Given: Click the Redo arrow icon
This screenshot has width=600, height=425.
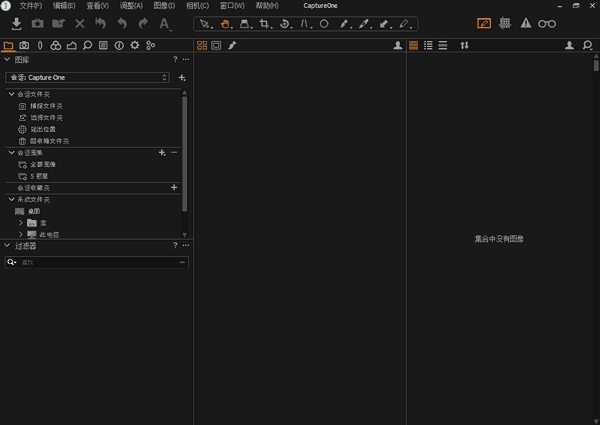Looking at the screenshot, I should [143, 24].
